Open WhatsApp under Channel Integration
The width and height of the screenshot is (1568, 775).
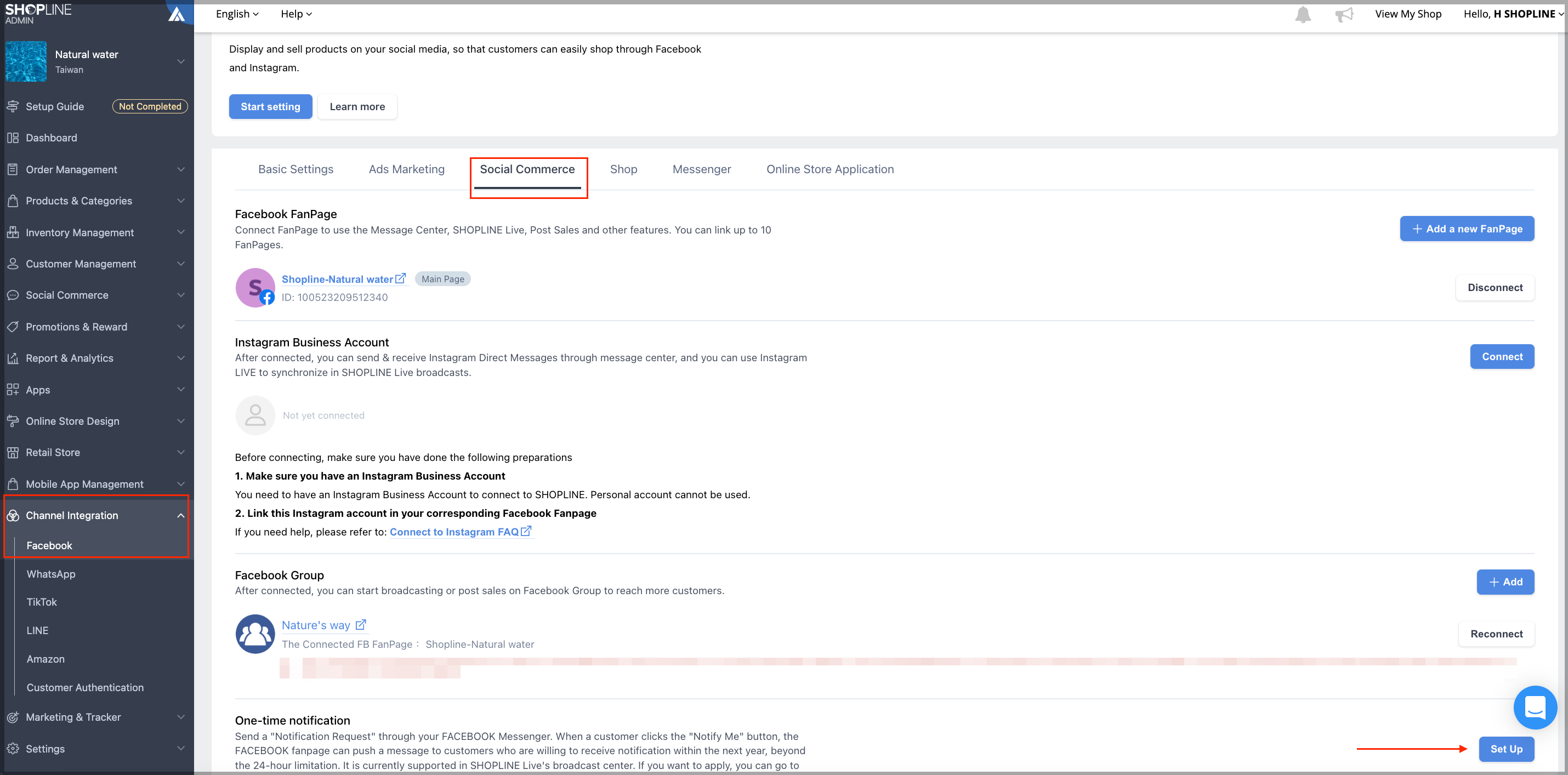pos(51,574)
